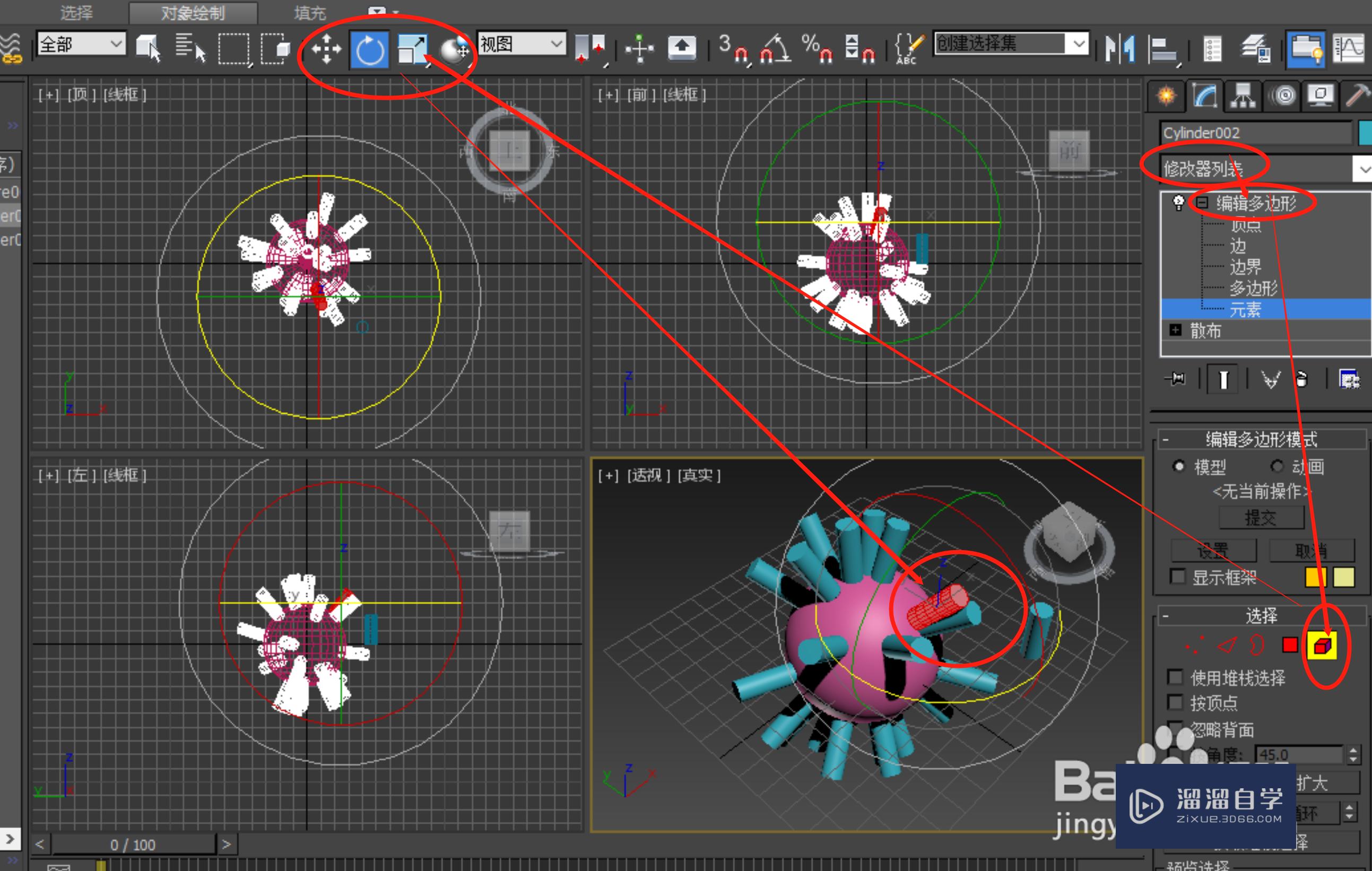Select the 动画 radio button
This screenshot has width=1372, height=871.
click(x=1278, y=467)
